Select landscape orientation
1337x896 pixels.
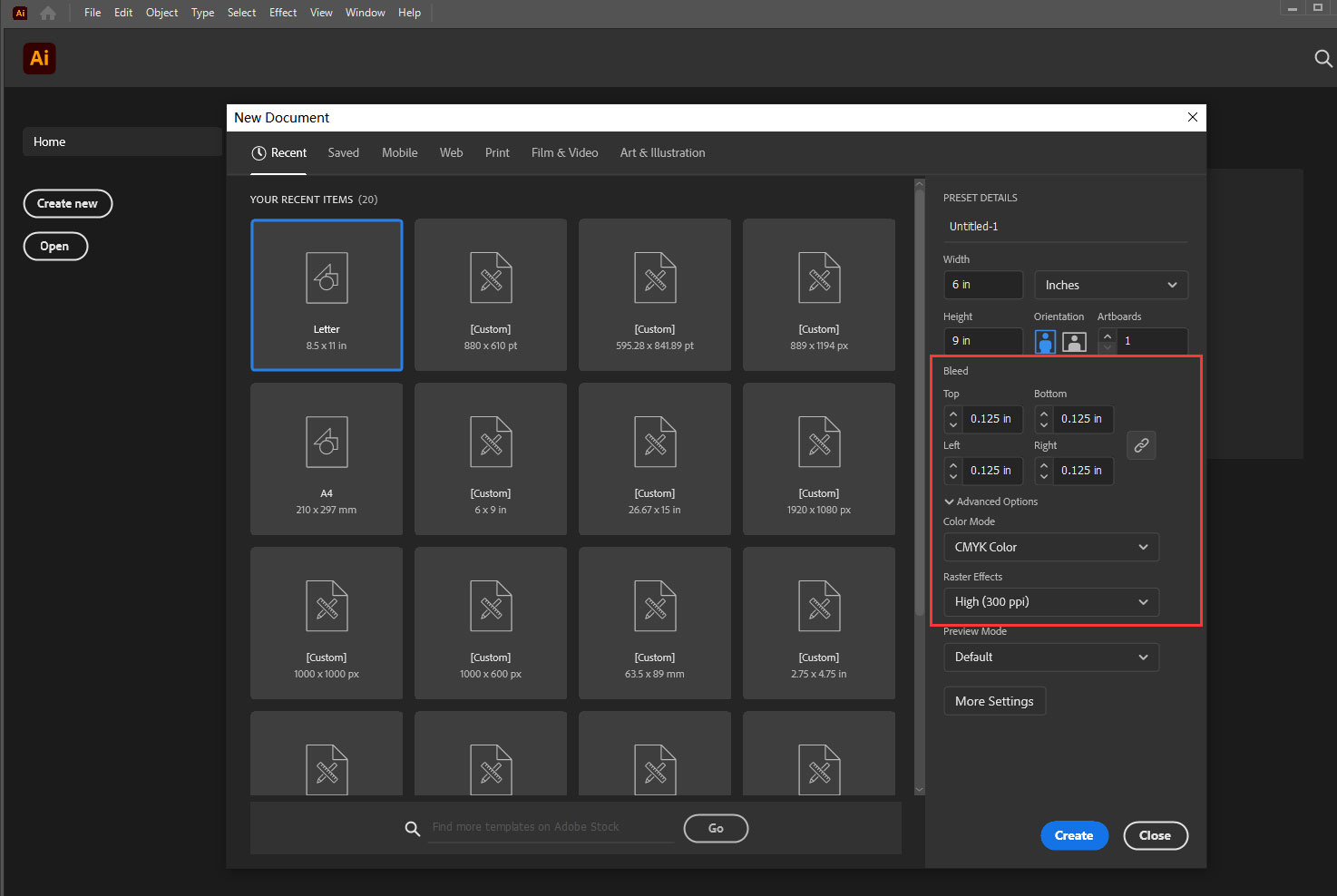[1074, 342]
